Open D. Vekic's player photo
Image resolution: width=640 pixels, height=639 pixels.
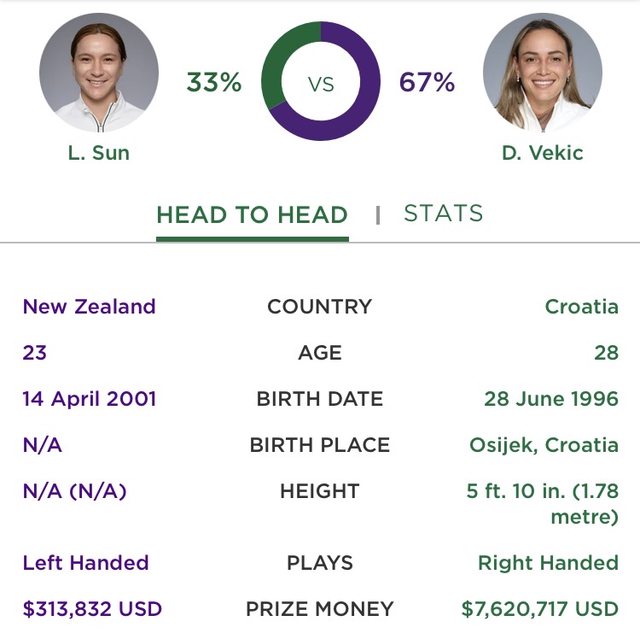(542, 72)
